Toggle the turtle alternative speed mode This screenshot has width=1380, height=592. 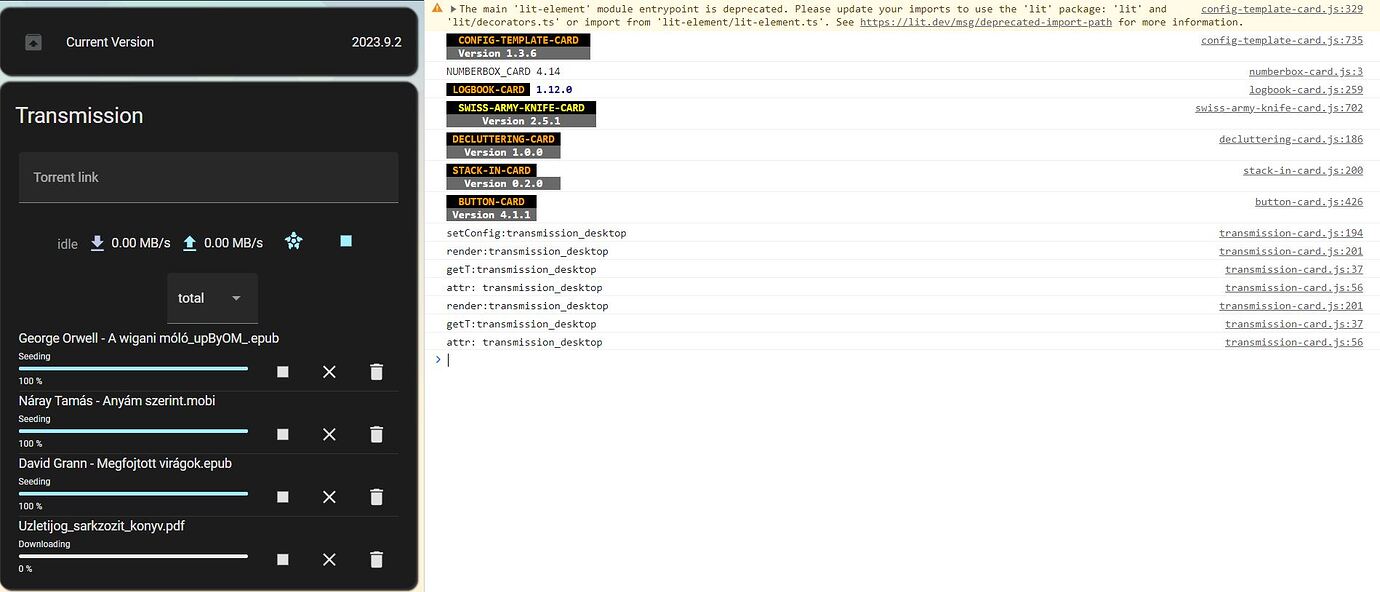pos(293,241)
